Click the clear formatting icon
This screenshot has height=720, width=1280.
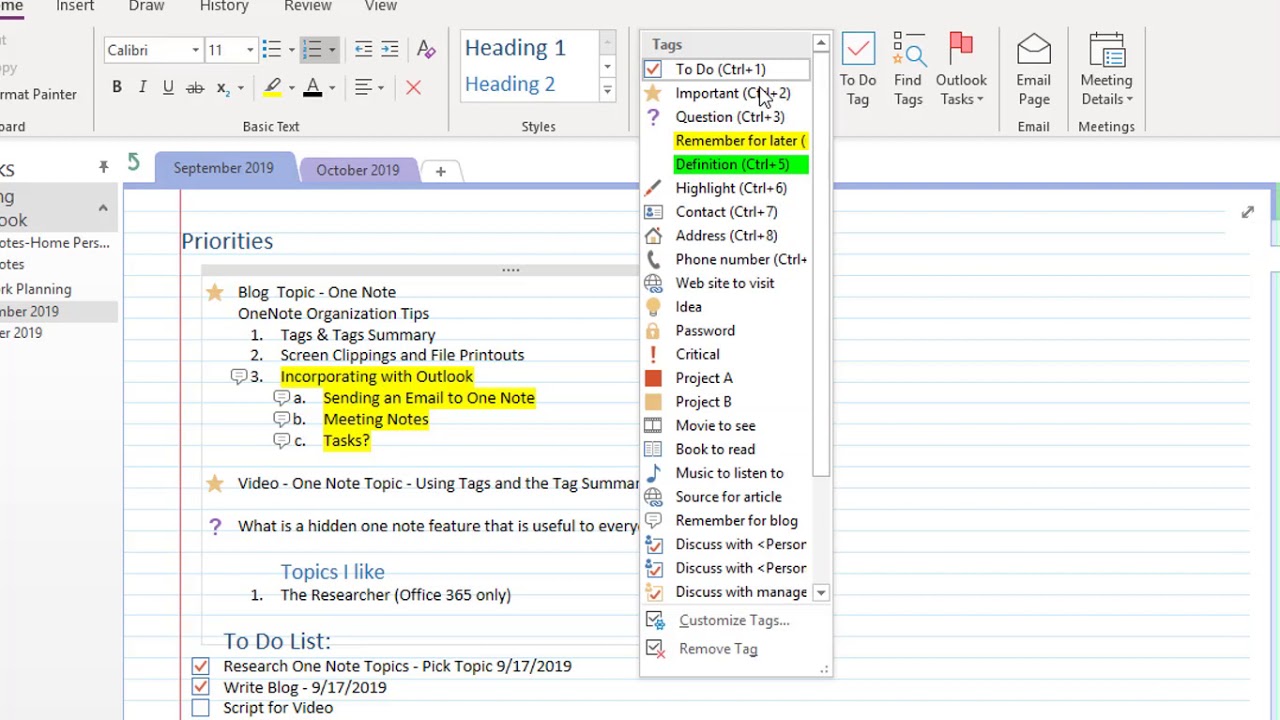click(x=426, y=49)
